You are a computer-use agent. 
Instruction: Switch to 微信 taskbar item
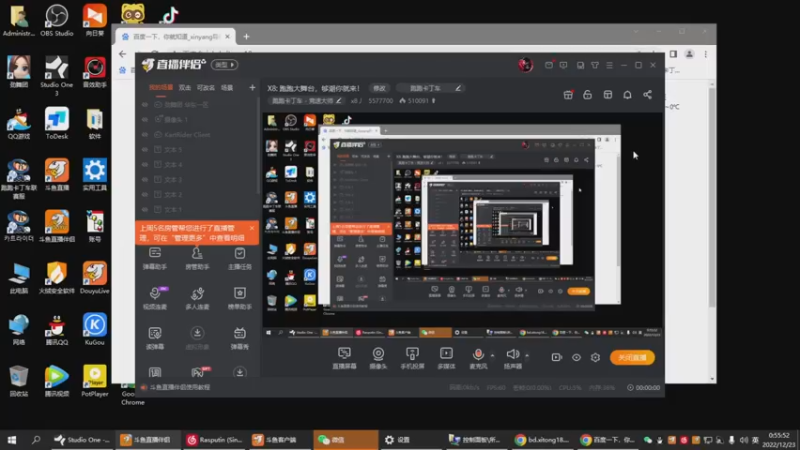(x=346, y=439)
